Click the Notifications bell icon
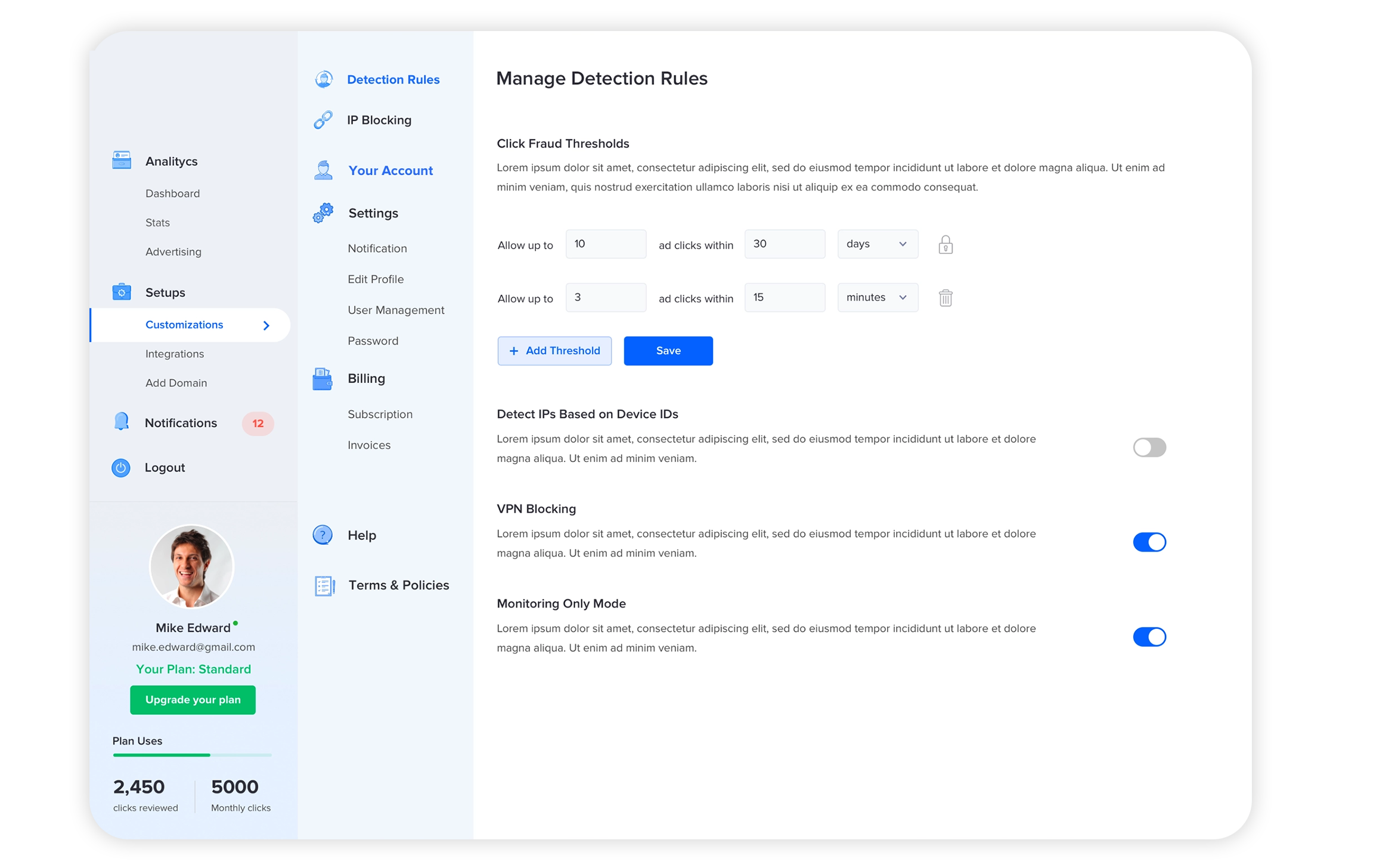 click(121, 422)
